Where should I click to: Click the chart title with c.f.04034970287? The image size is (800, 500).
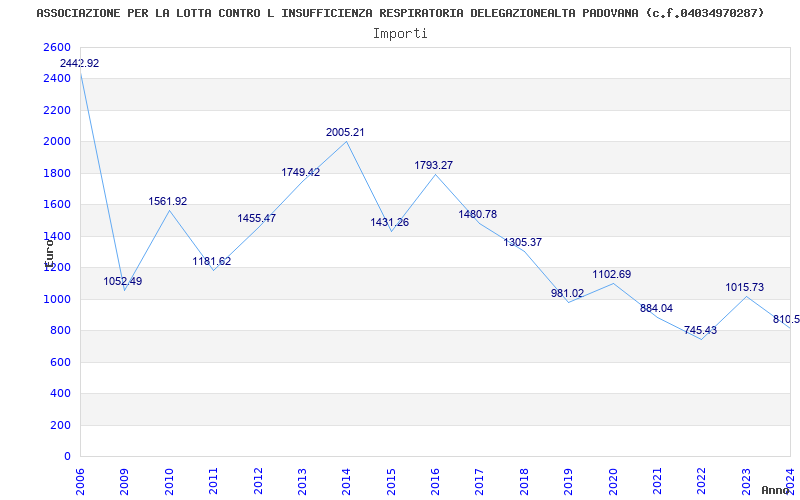401,13
